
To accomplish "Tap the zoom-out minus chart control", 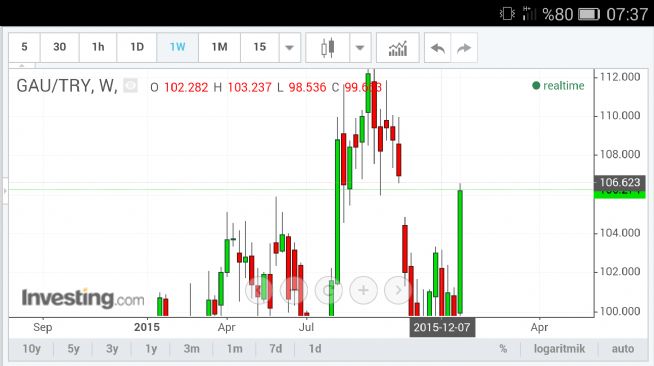I will [x=294, y=290].
